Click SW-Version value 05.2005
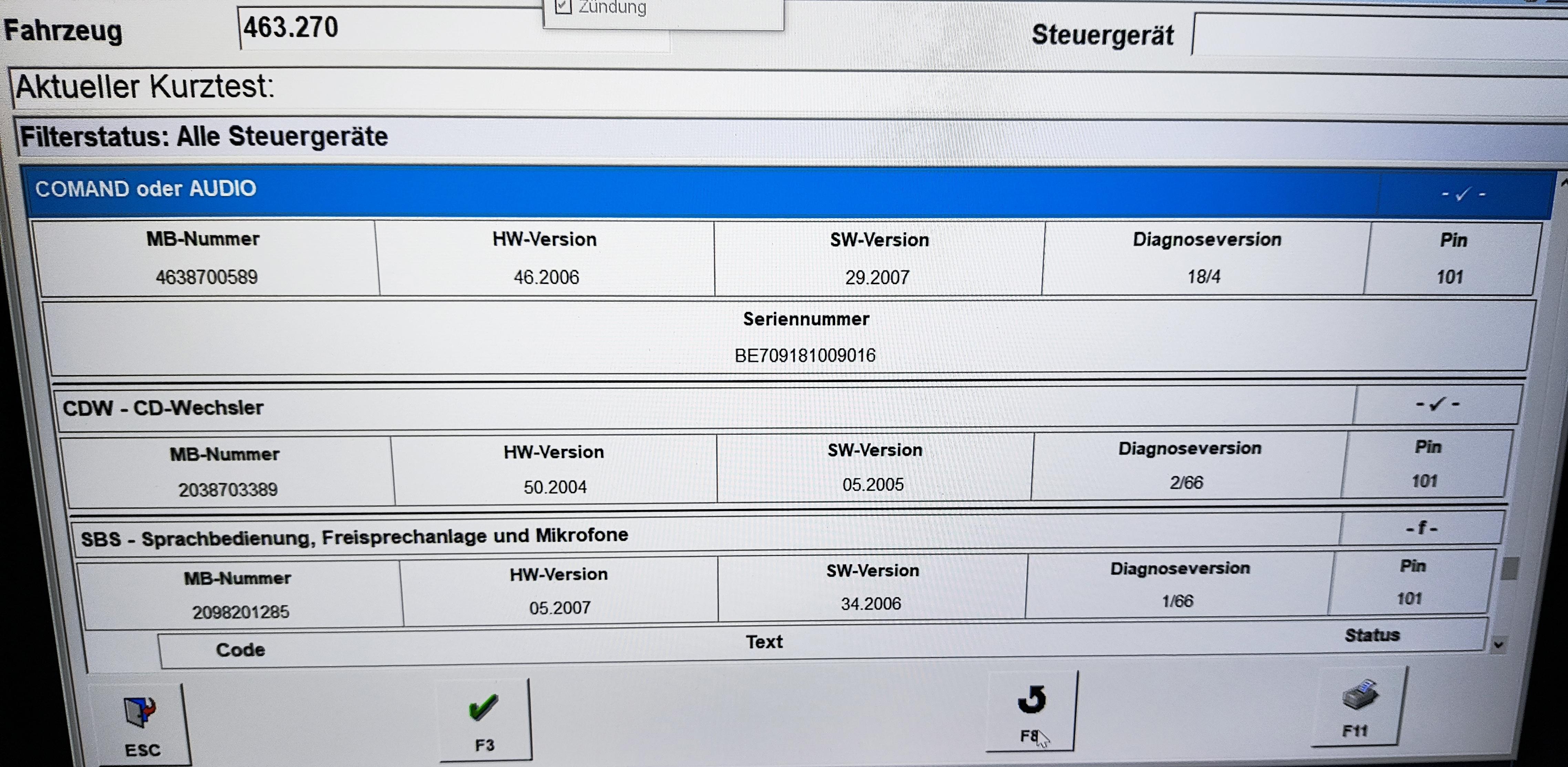Viewport: 1568px width, 767px height. pos(873,484)
